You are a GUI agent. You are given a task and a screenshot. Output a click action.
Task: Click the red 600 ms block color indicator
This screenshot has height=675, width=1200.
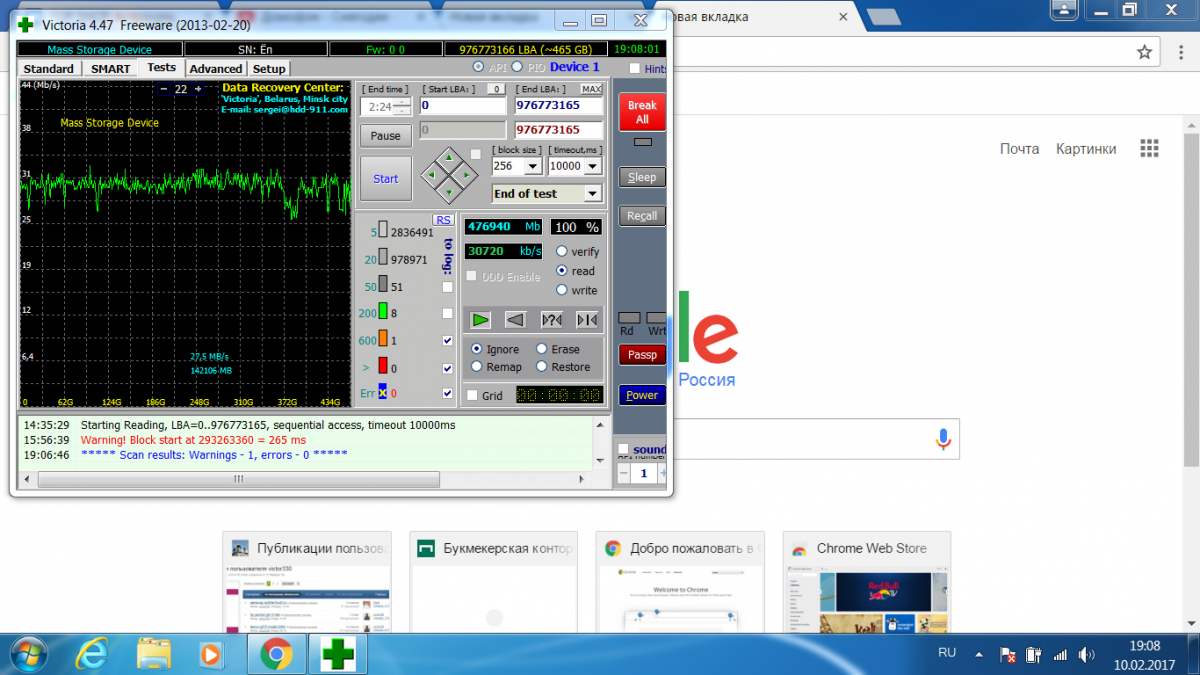coord(382,340)
